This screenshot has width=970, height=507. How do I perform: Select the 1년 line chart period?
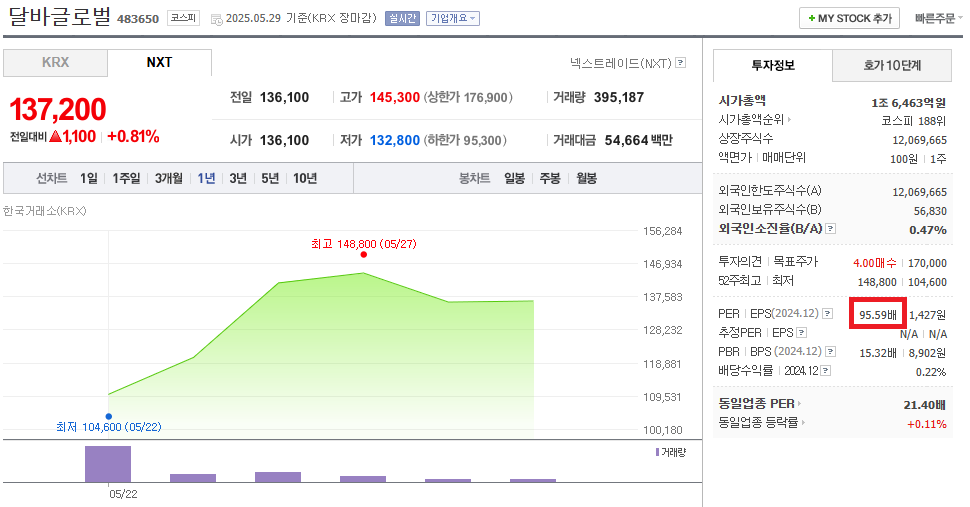(206, 178)
